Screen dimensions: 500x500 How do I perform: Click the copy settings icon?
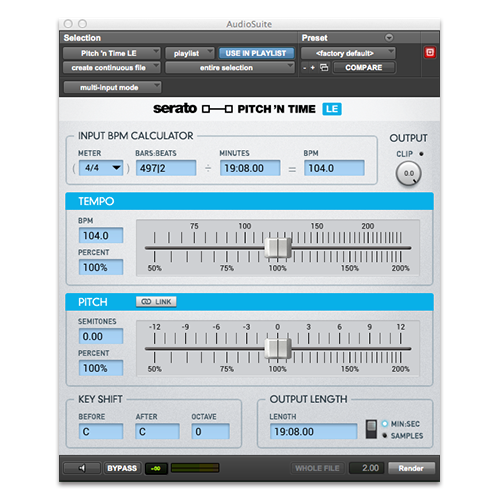pos(324,68)
